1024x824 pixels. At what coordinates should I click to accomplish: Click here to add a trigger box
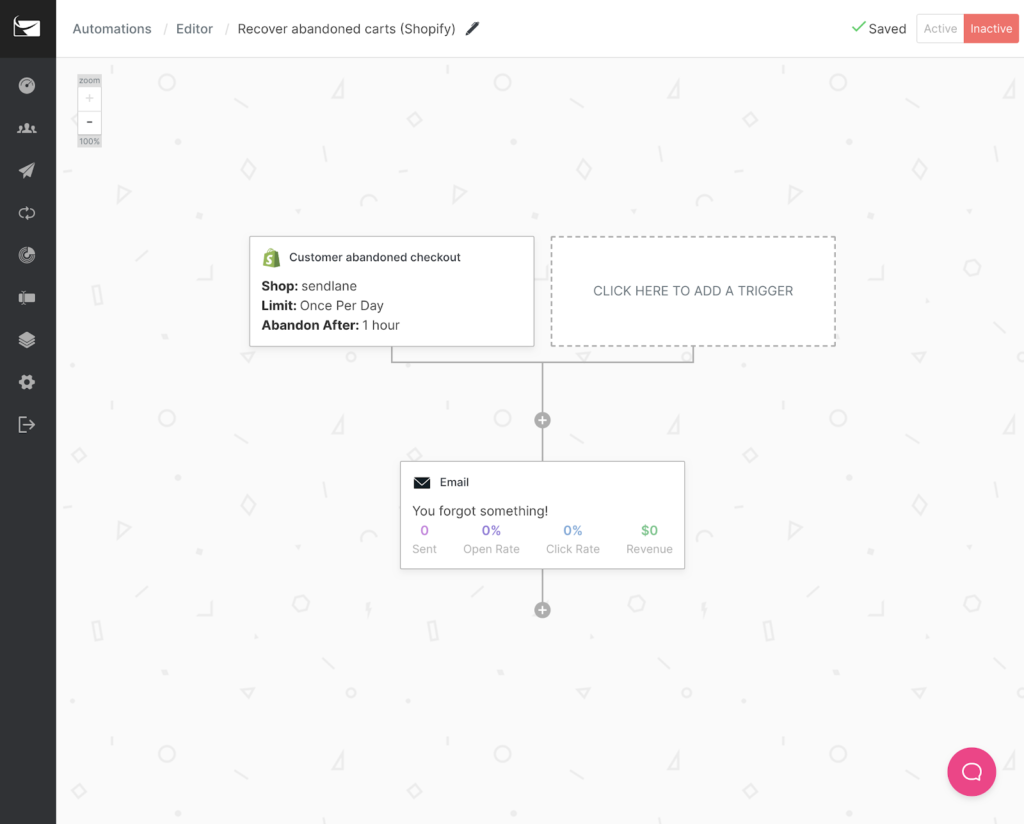(x=693, y=291)
